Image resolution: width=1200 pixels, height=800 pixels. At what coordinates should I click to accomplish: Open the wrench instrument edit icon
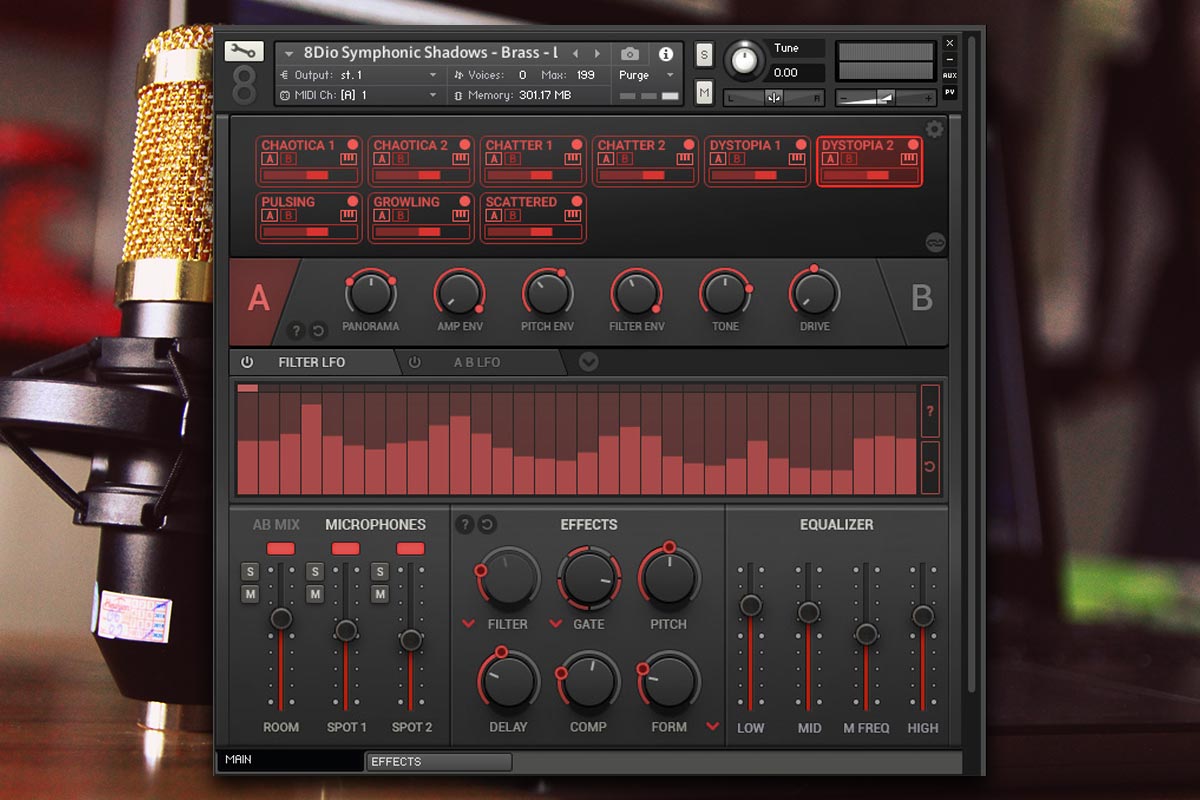pos(244,51)
